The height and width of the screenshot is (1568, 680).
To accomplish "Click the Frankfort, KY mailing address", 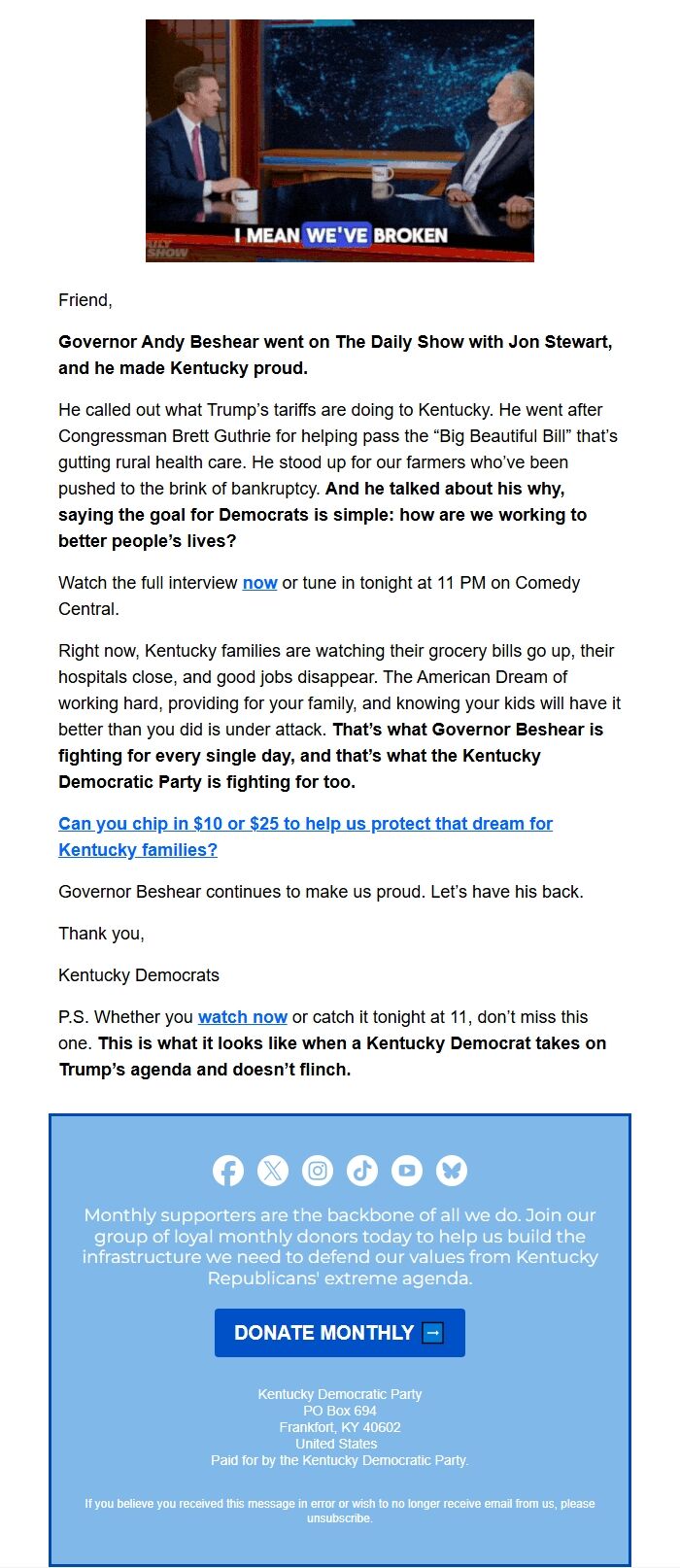I will 339,1426.
